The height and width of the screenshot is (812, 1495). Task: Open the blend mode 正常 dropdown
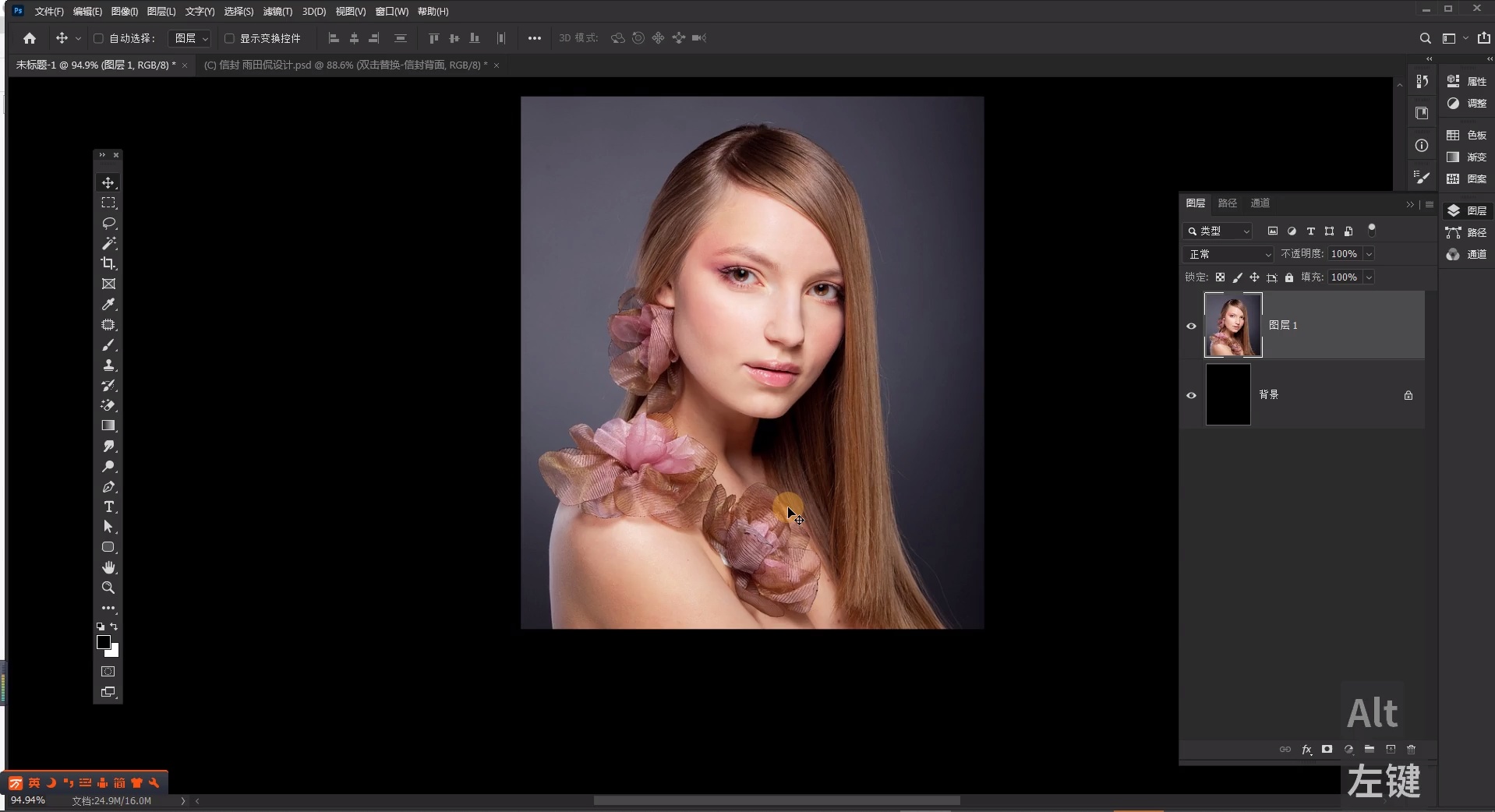1228,254
